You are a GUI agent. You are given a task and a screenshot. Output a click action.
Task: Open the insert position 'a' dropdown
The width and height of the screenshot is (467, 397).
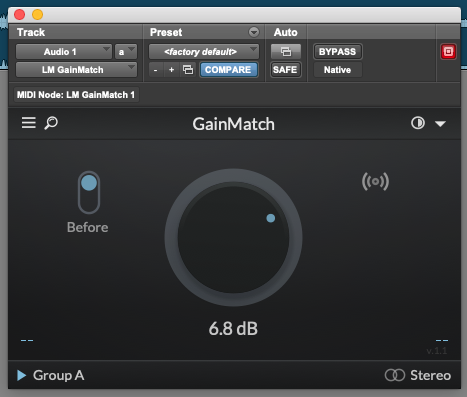[126, 52]
